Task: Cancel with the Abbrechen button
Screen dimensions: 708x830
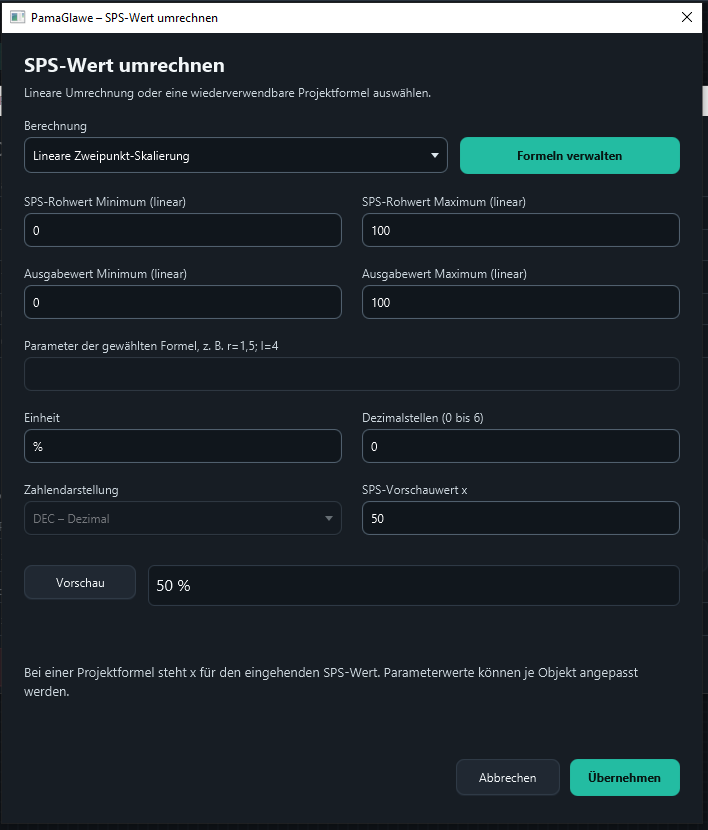Action: 507,778
